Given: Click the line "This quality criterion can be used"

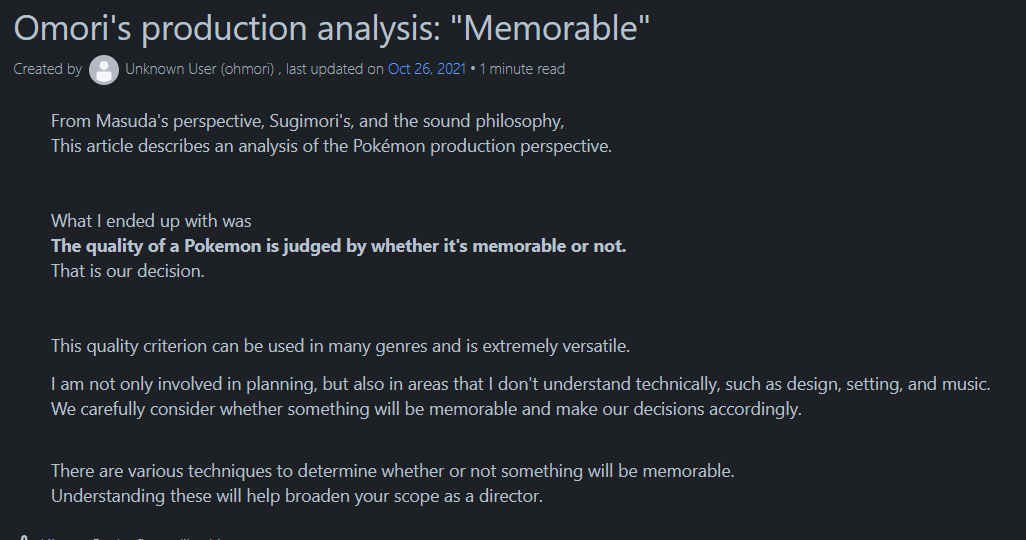Looking at the screenshot, I should click(x=340, y=346).
